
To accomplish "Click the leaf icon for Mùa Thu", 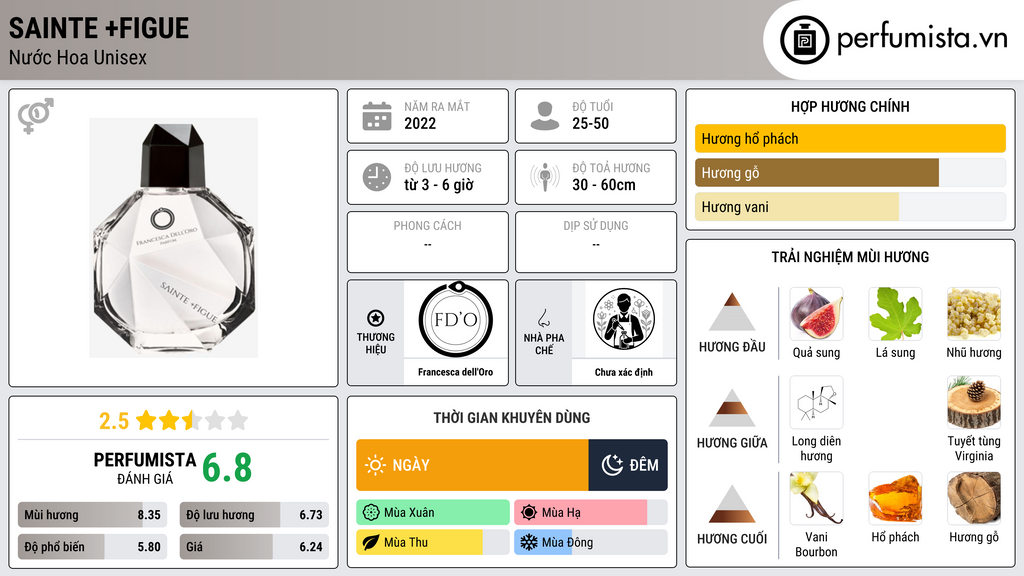I will coord(371,542).
